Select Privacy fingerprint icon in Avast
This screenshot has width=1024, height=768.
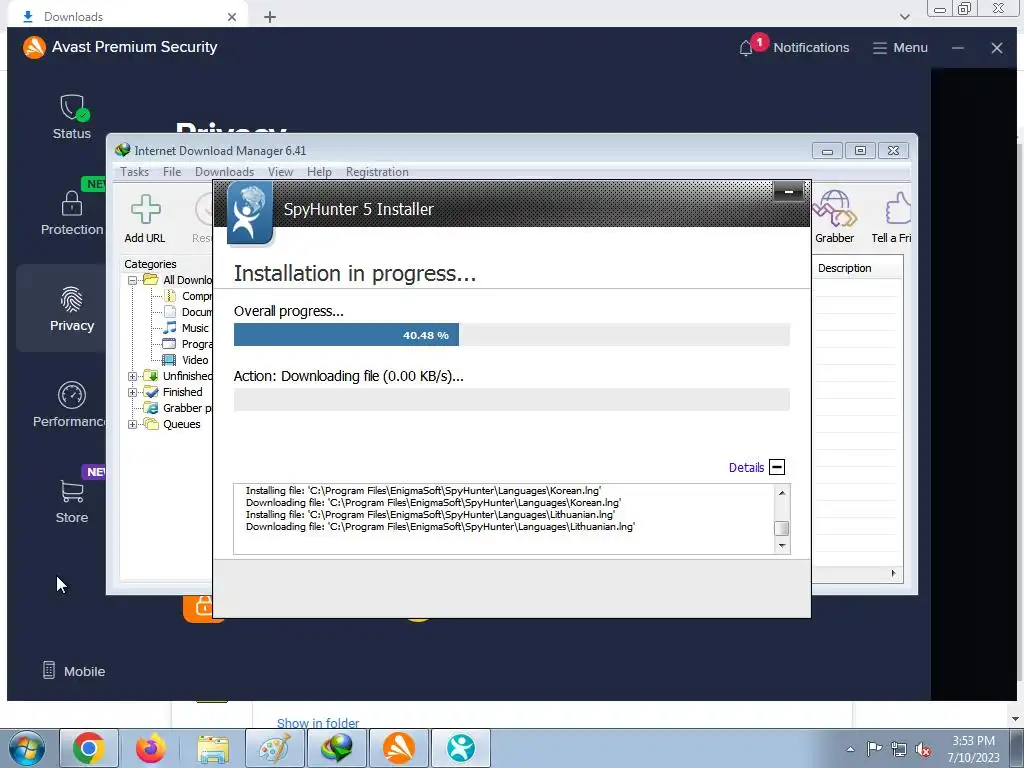72,300
